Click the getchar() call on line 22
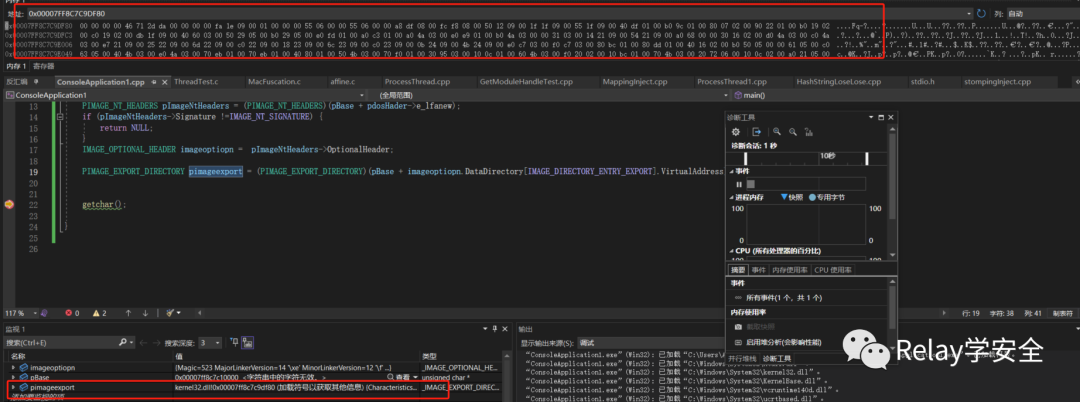Viewport: 1080px width, 402px height. pos(105,204)
